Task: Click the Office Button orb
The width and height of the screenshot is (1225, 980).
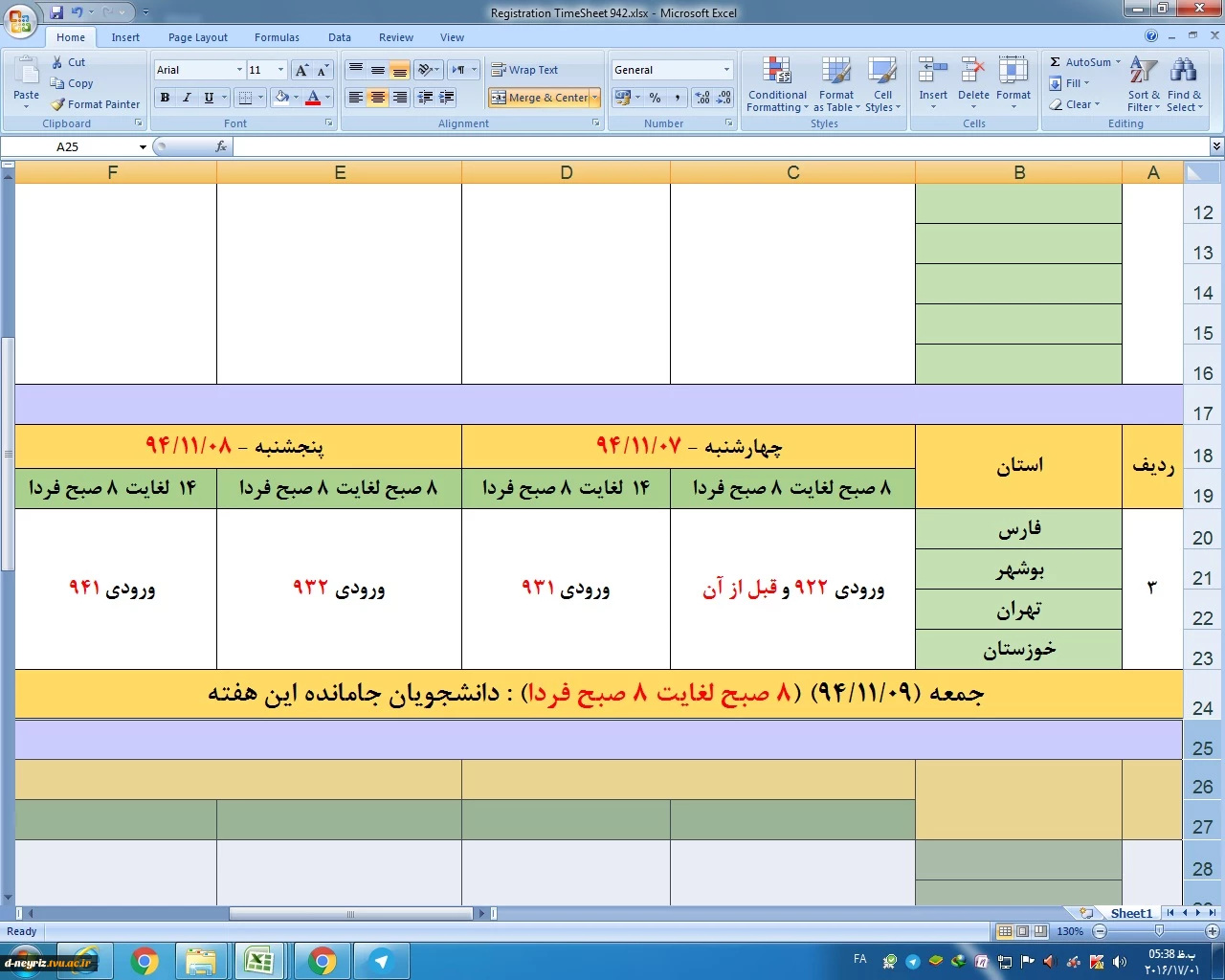Action: pyautogui.click(x=20, y=21)
